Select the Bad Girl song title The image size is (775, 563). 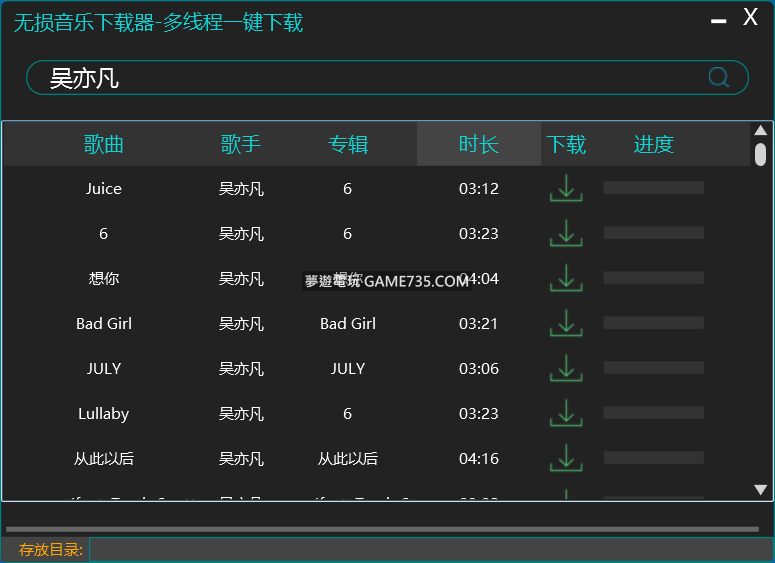[x=103, y=323]
